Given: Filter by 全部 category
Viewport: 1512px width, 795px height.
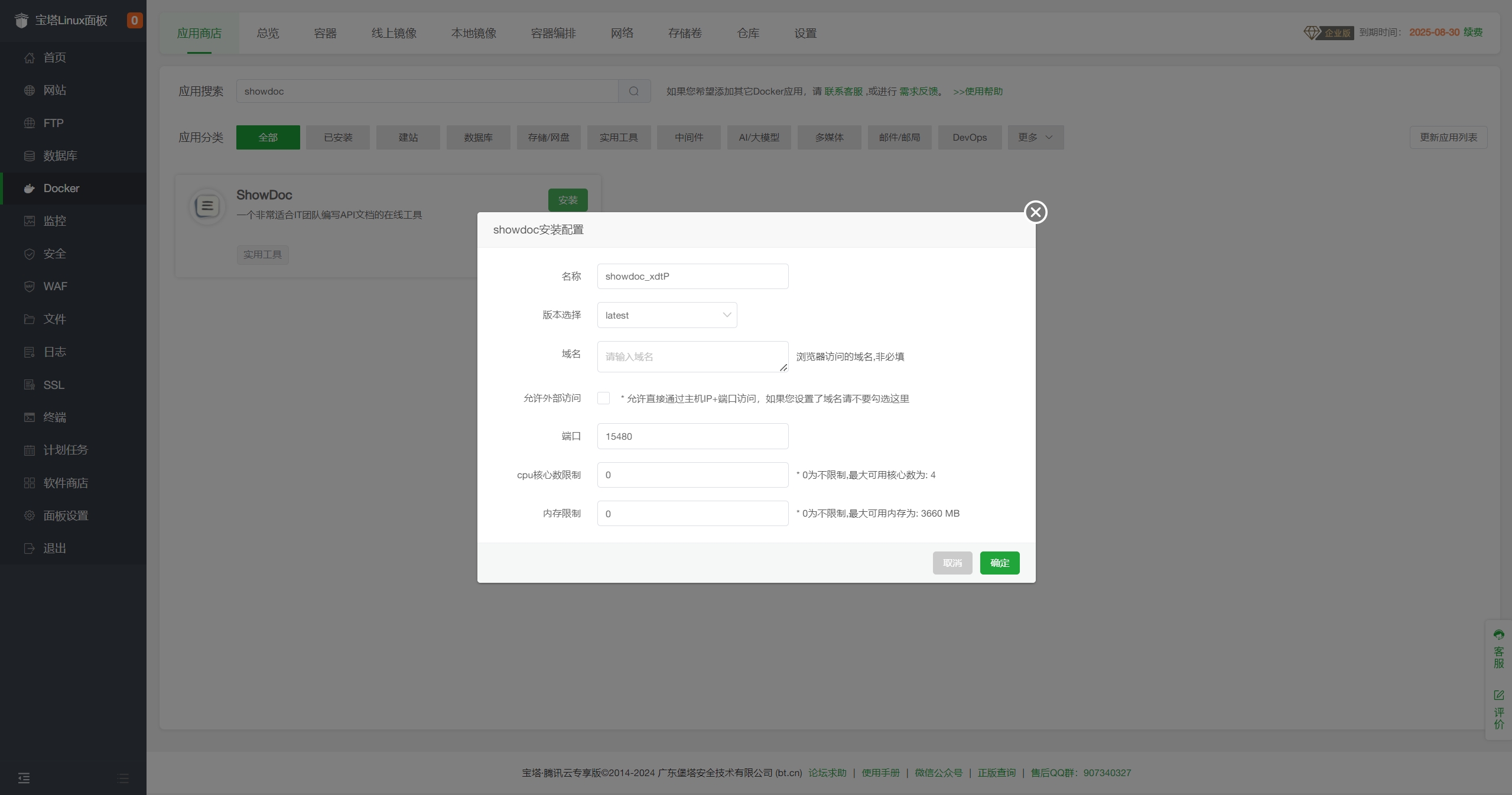Looking at the screenshot, I should point(268,137).
